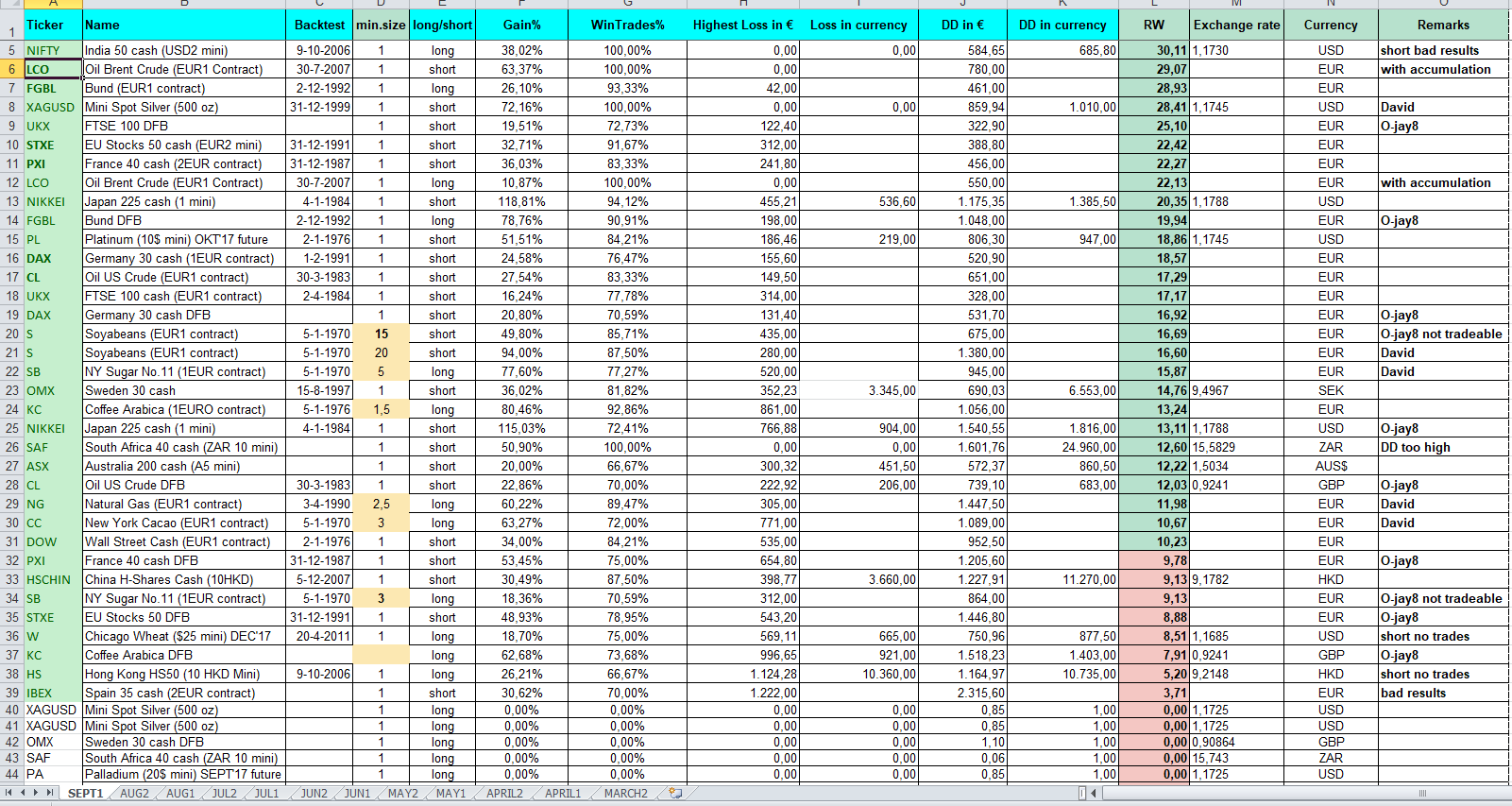
Task: Jump to the first sheet tab arrow
Action: (8, 793)
